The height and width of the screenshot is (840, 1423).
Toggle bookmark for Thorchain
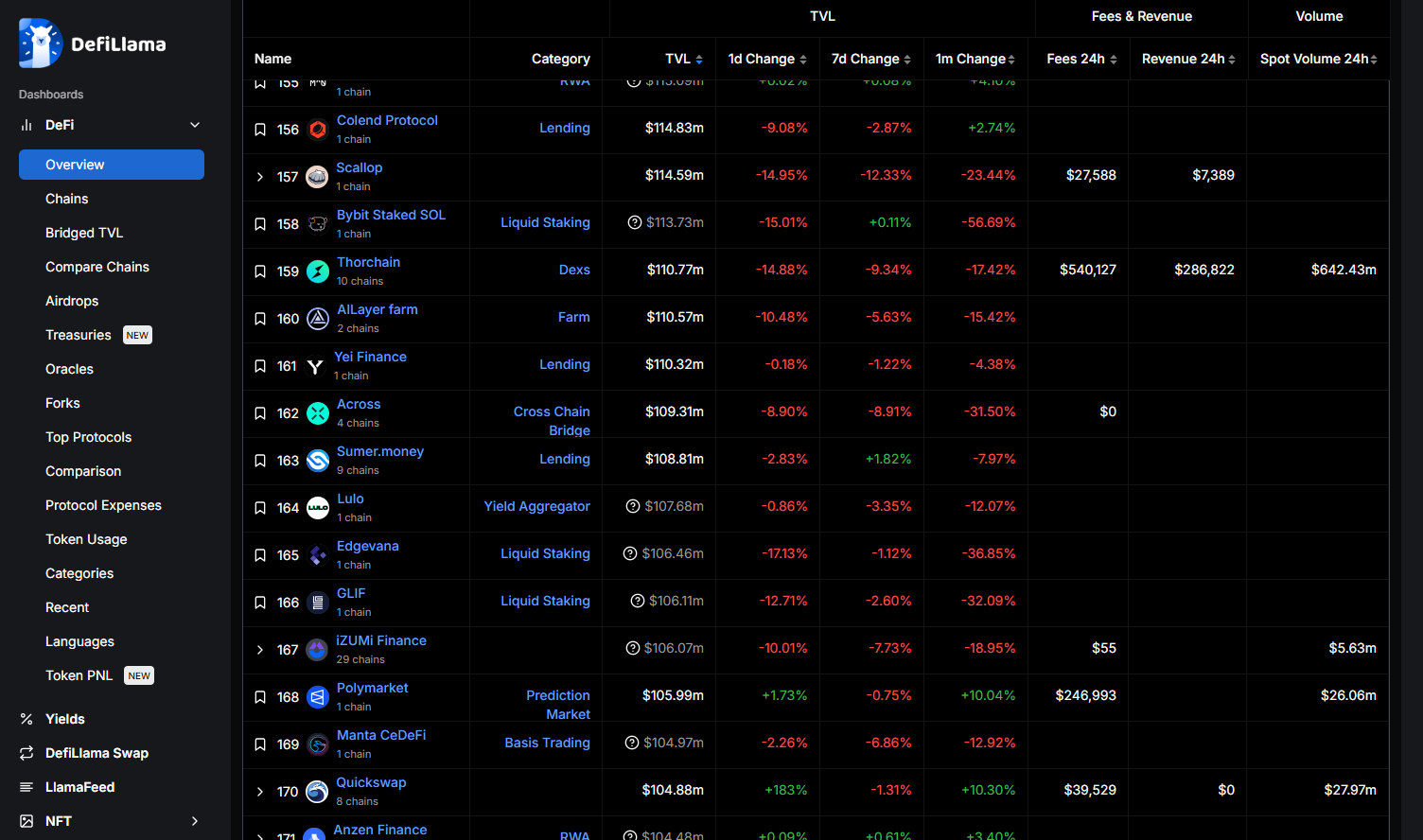pos(260,271)
